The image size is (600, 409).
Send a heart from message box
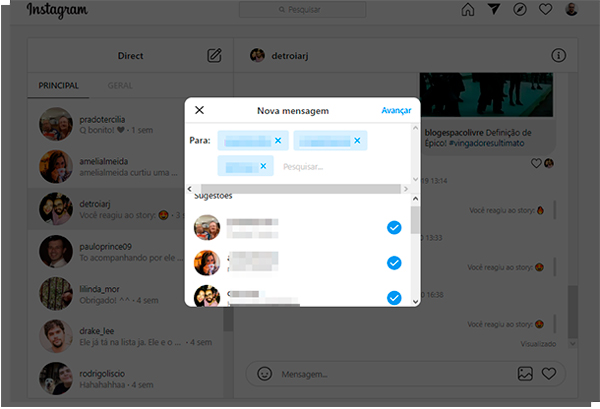click(549, 373)
